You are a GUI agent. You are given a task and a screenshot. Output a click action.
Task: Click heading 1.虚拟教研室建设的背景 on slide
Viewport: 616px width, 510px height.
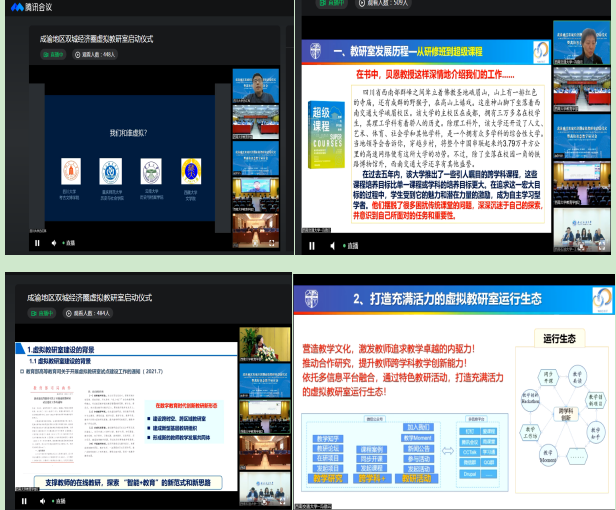click(60, 350)
